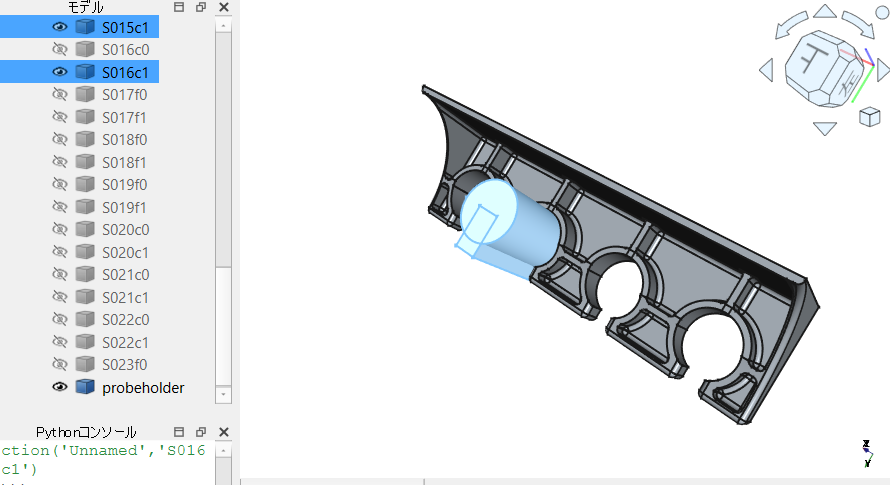Click the 下 face of navigation cube
Image resolution: width=890 pixels, height=485 pixels.
click(813, 60)
